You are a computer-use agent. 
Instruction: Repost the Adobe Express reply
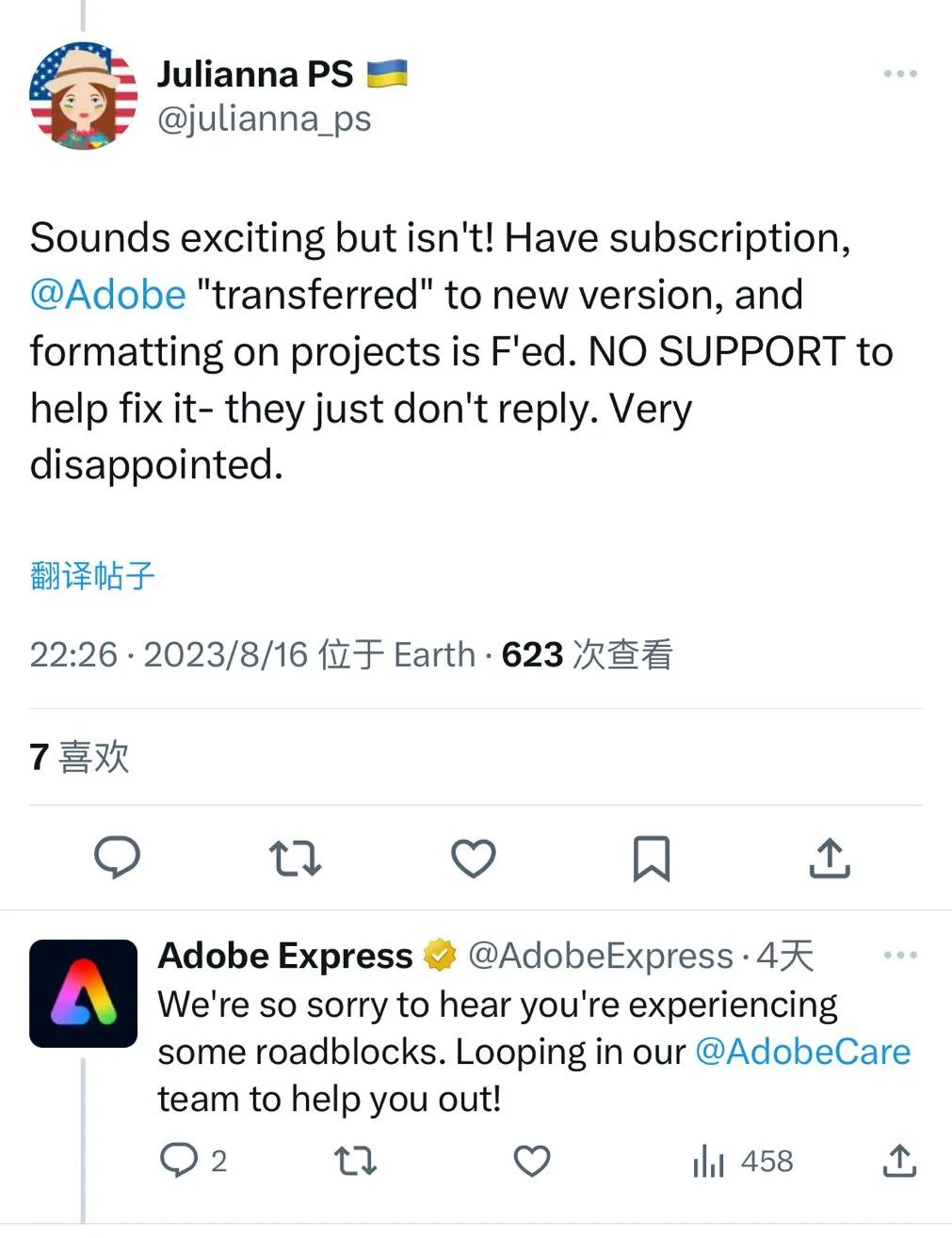coord(356,1161)
